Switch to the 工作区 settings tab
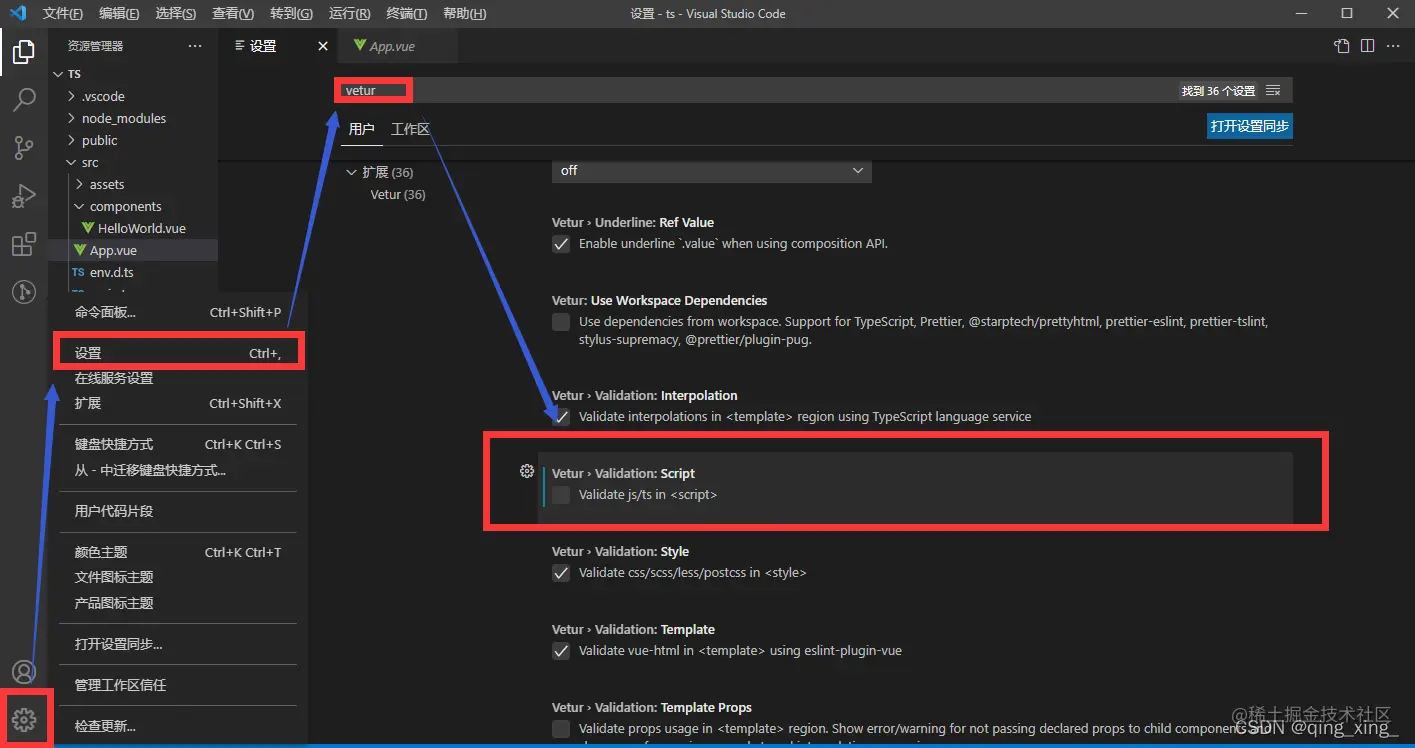Image resolution: width=1415 pixels, height=748 pixels. click(410, 129)
